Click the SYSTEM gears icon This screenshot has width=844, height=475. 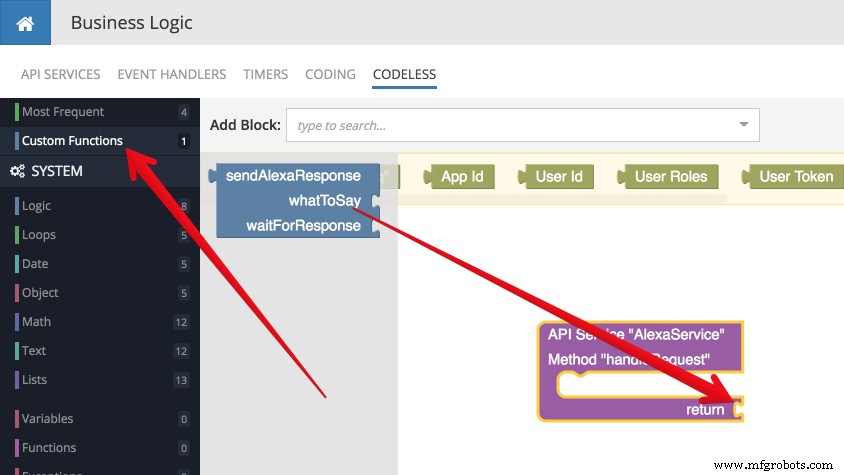point(17,171)
